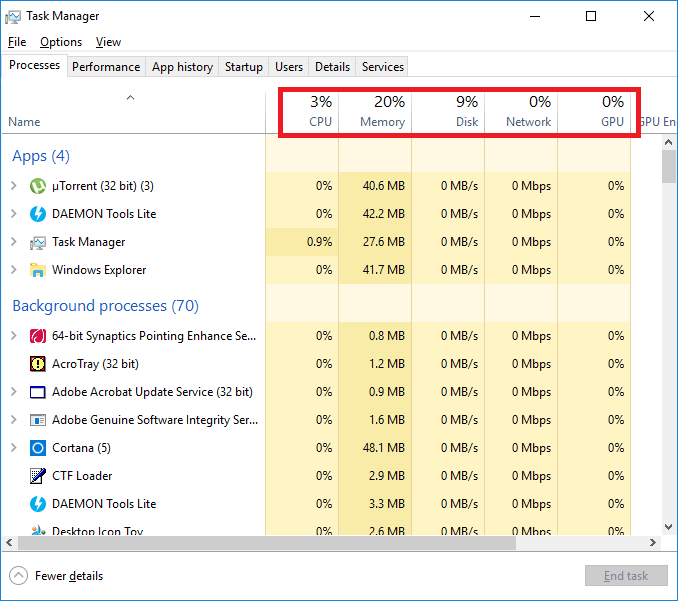Click Cortana's 48.1 MB memory value
Screen dimensions: 678x601
click(x=384, y=448)
